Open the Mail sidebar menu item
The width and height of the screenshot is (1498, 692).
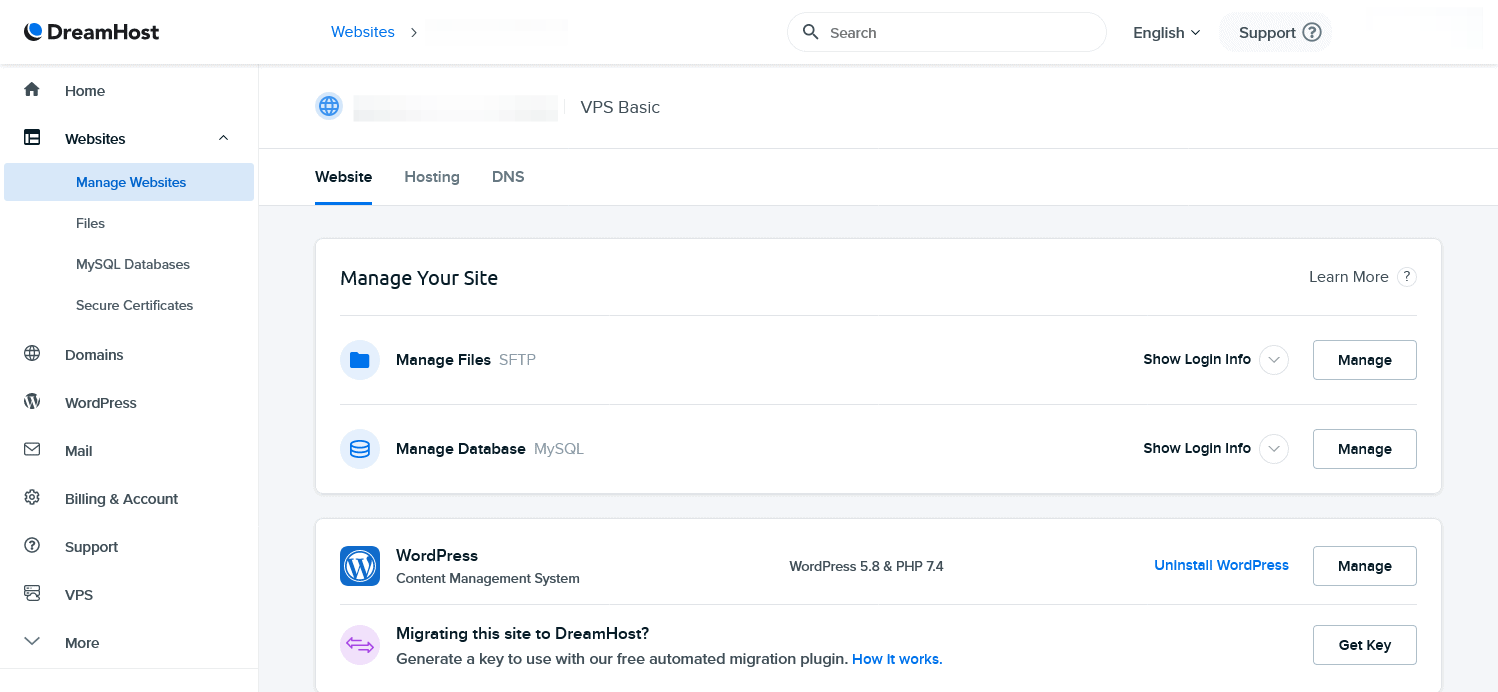[78, 450]
